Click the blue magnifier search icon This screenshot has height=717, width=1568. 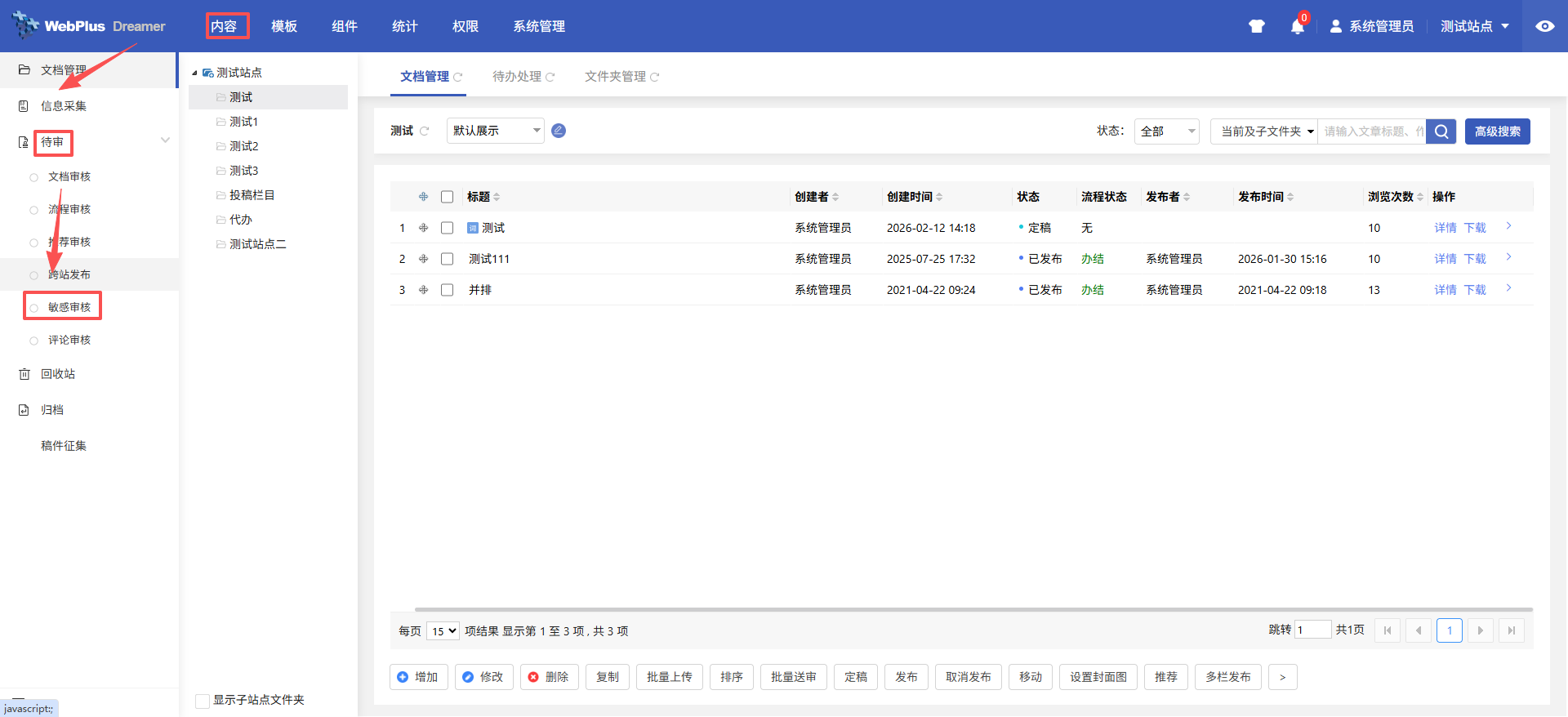click(1441, 131)
